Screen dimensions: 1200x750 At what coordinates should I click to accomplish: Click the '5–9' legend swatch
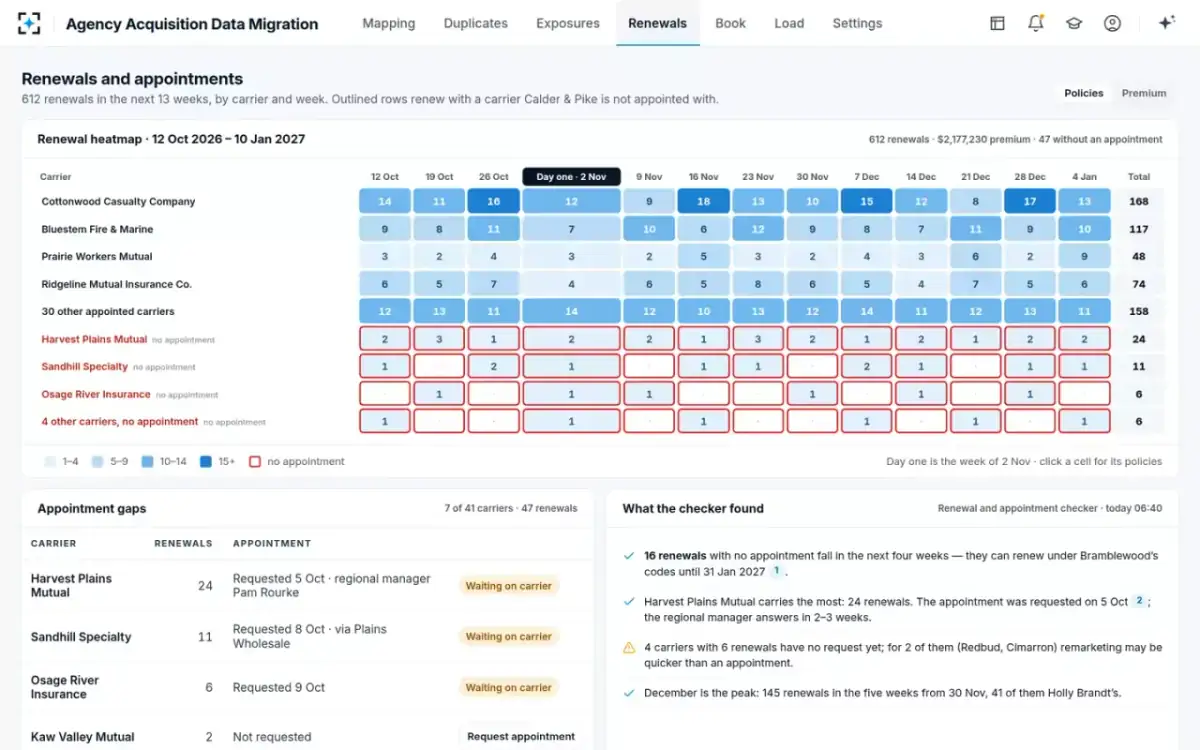97,462
